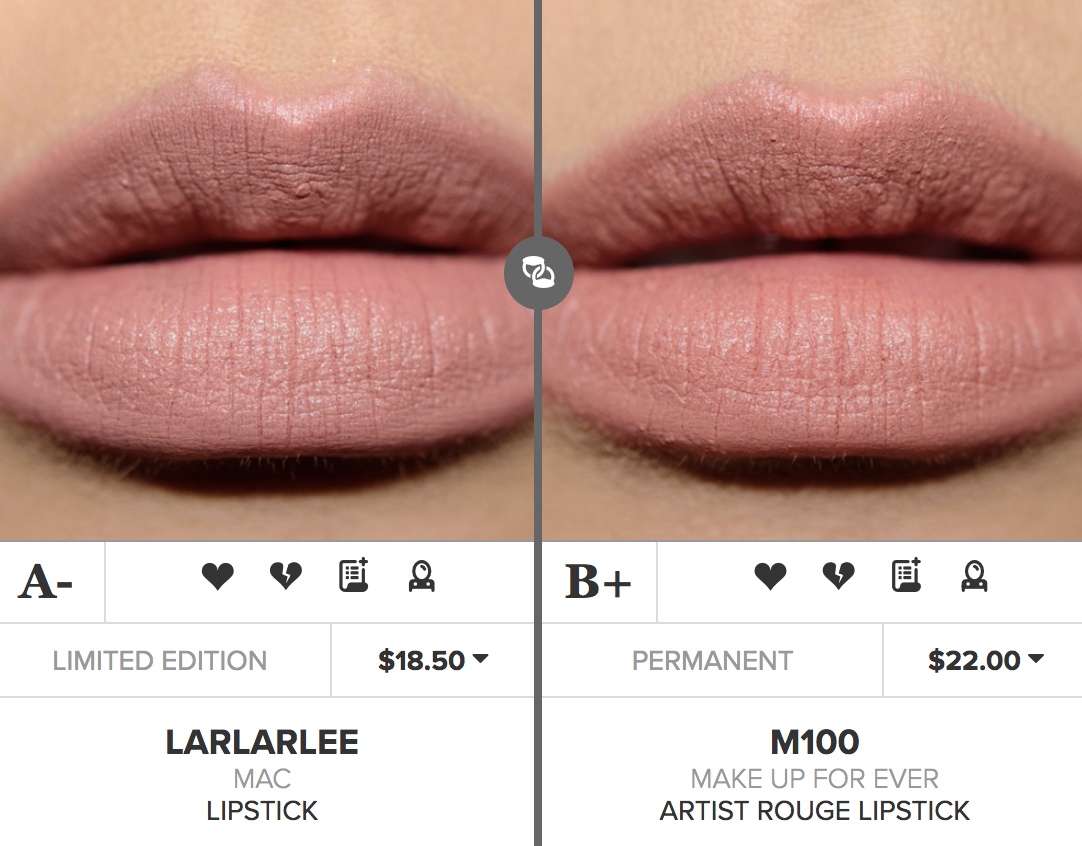Click the broken heart icon for M100

click(x=838, y=576)
